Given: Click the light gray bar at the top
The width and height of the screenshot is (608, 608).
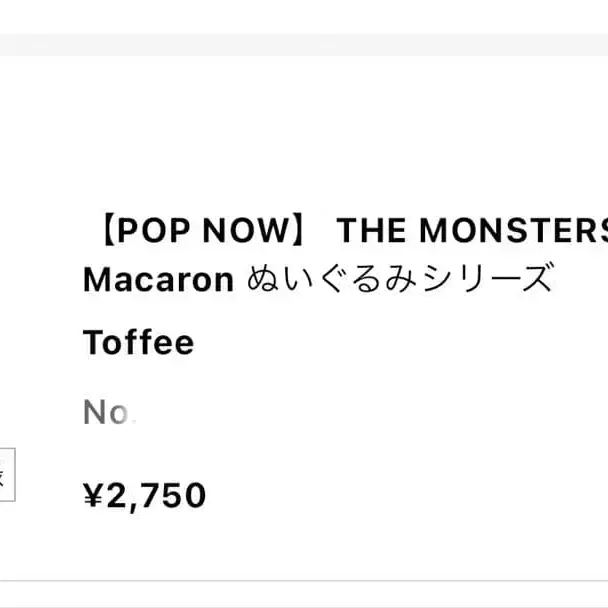Looking at the screenshot, I should tap(304, 44).
